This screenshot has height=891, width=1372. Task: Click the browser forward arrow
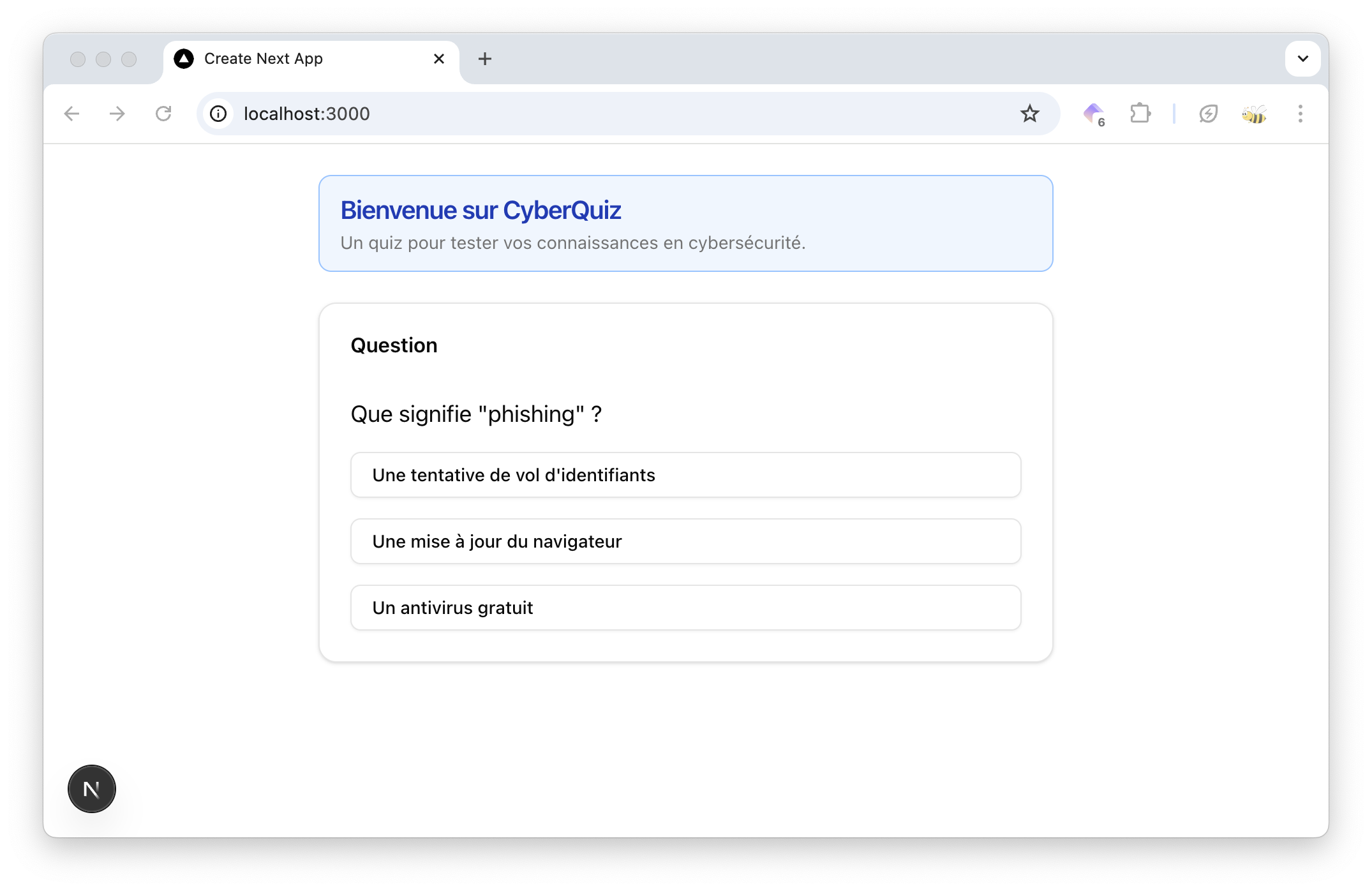[x=117, y=114]
